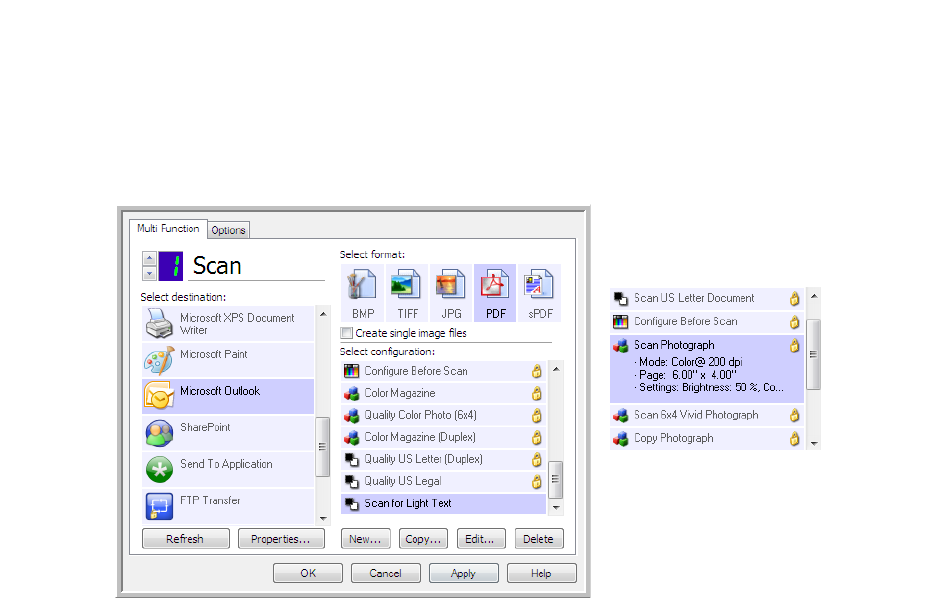Click the Microsoft Outlook destination icon
Screen dimensions: 936x598
pos(159,396)
